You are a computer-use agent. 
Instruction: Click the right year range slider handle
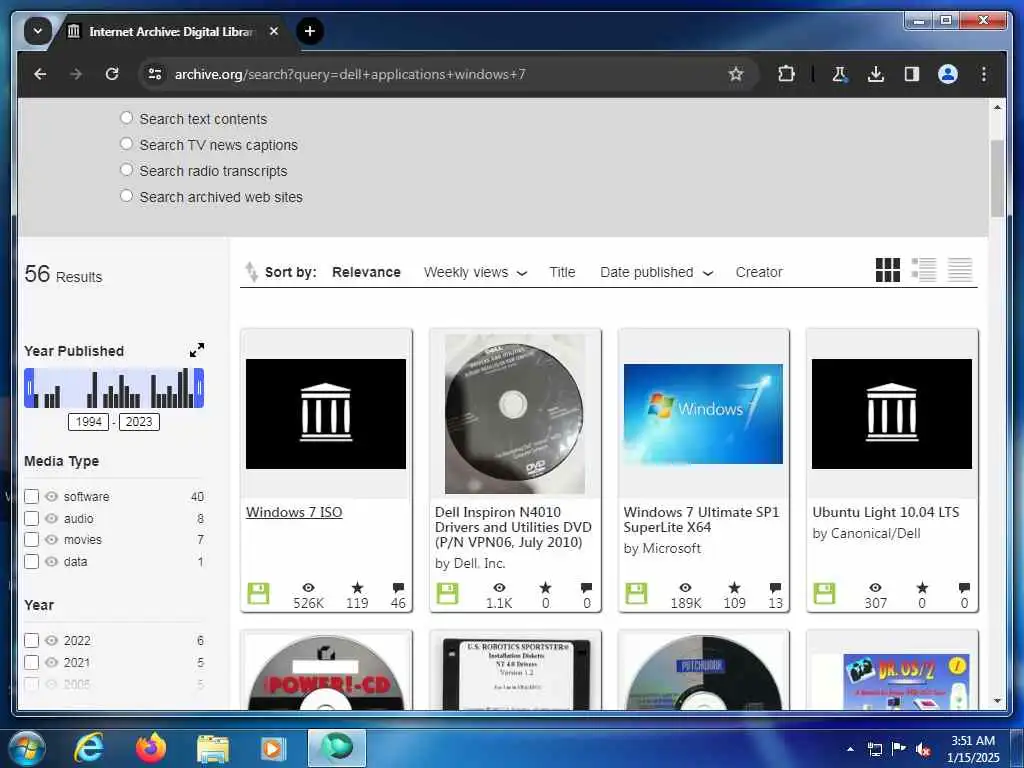(x=199, y=388)
